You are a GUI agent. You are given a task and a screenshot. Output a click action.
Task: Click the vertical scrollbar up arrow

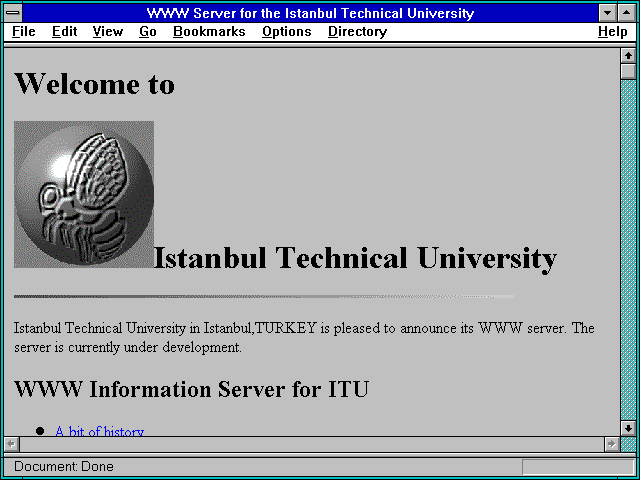click(628, 56)
